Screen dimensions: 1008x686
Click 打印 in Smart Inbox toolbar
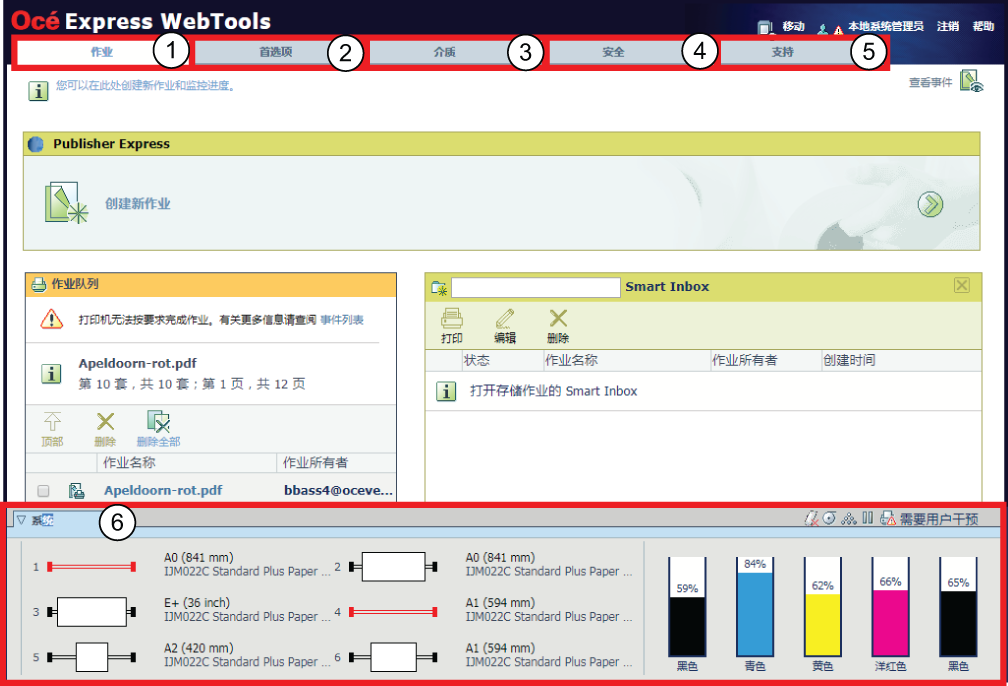[x=451, y=326]
